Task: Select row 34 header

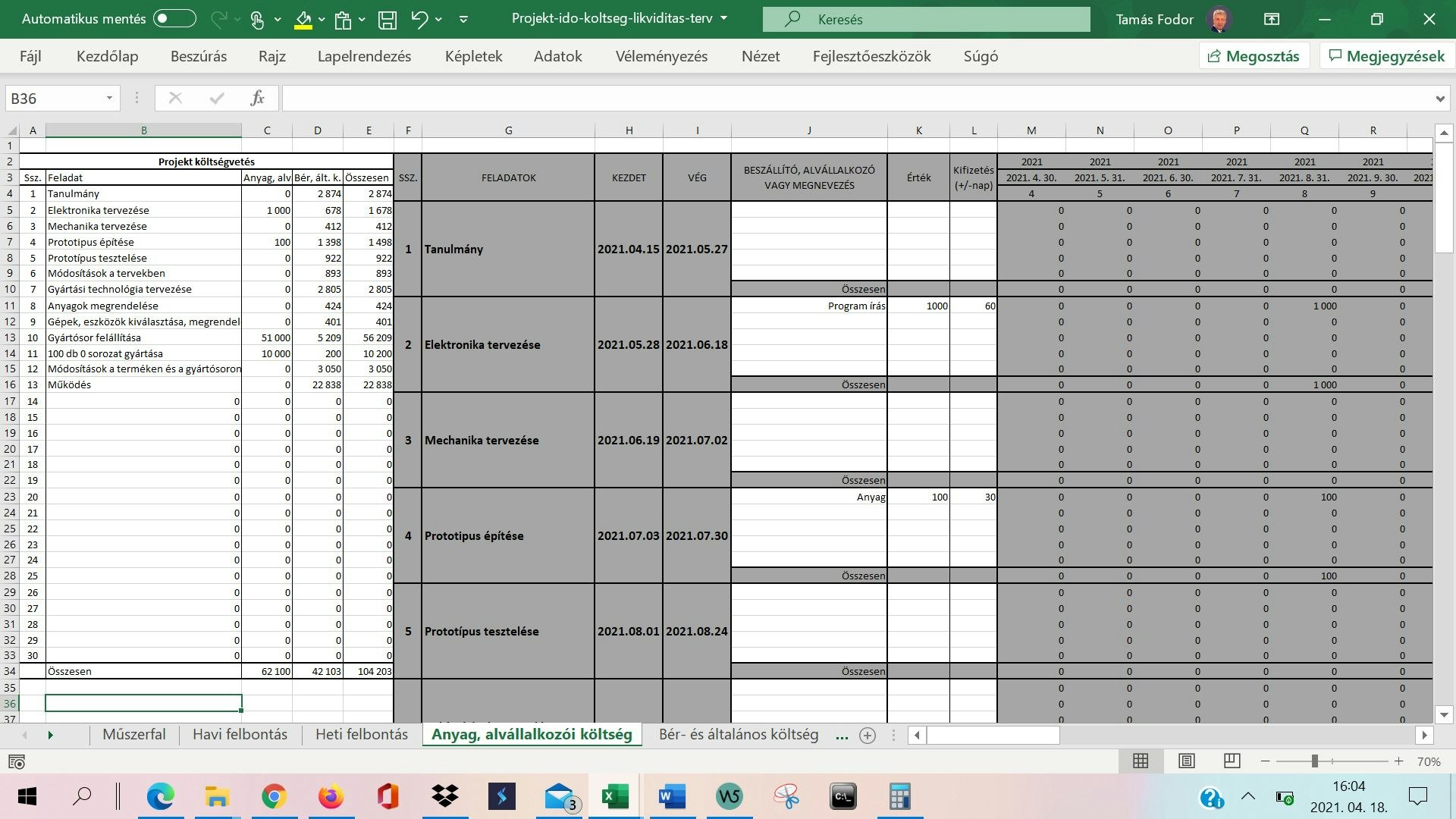Action: coord(10,671)
